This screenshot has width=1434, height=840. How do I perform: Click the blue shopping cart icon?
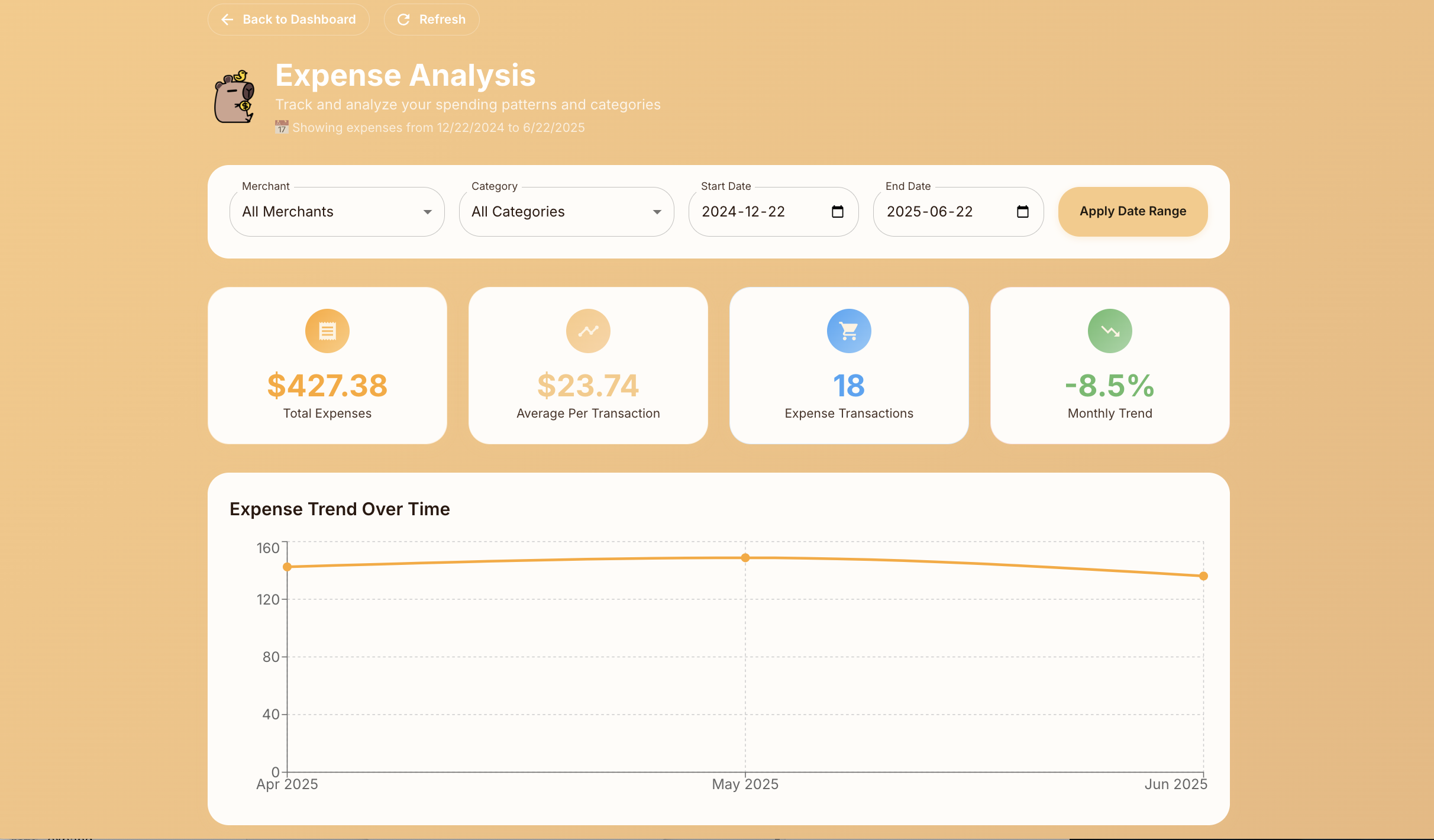click(x=849, y=331)
